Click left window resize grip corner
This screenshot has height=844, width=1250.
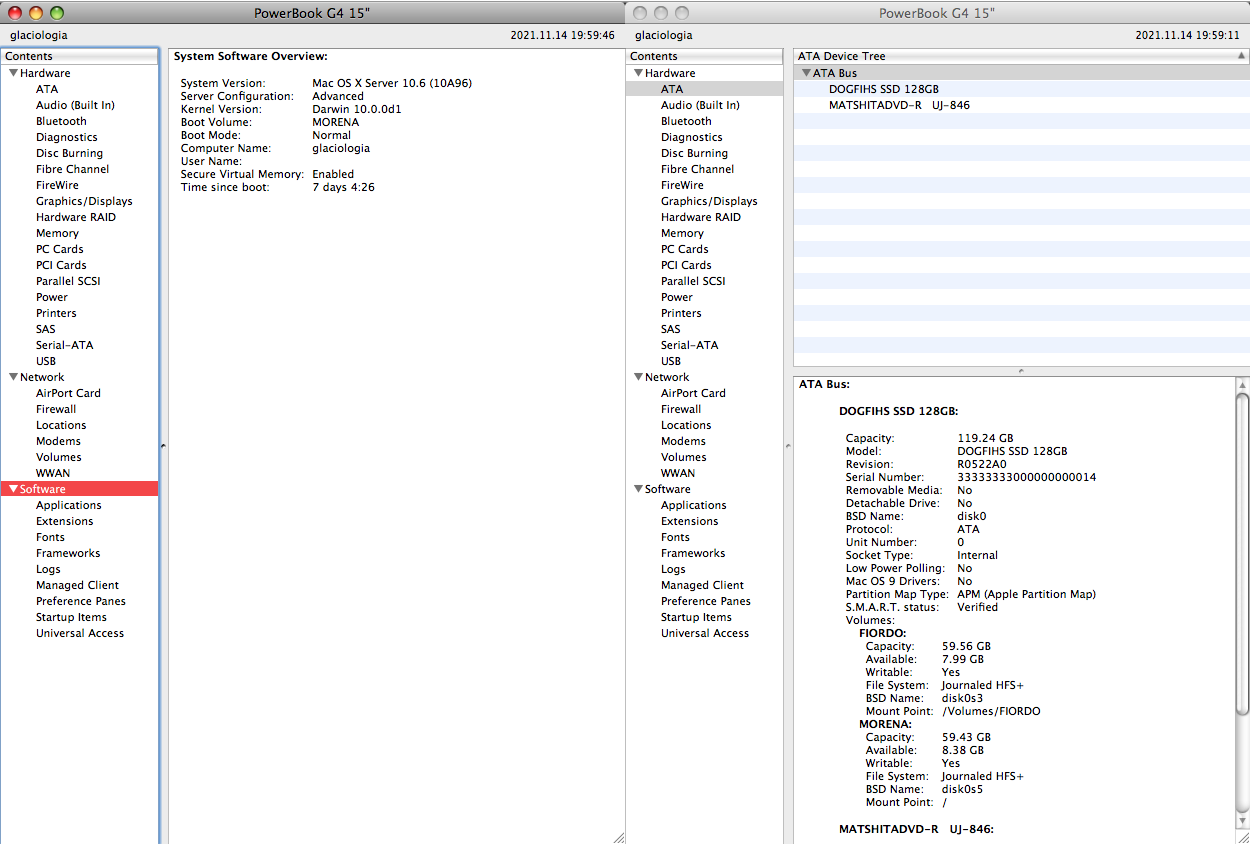pos(618,837)
